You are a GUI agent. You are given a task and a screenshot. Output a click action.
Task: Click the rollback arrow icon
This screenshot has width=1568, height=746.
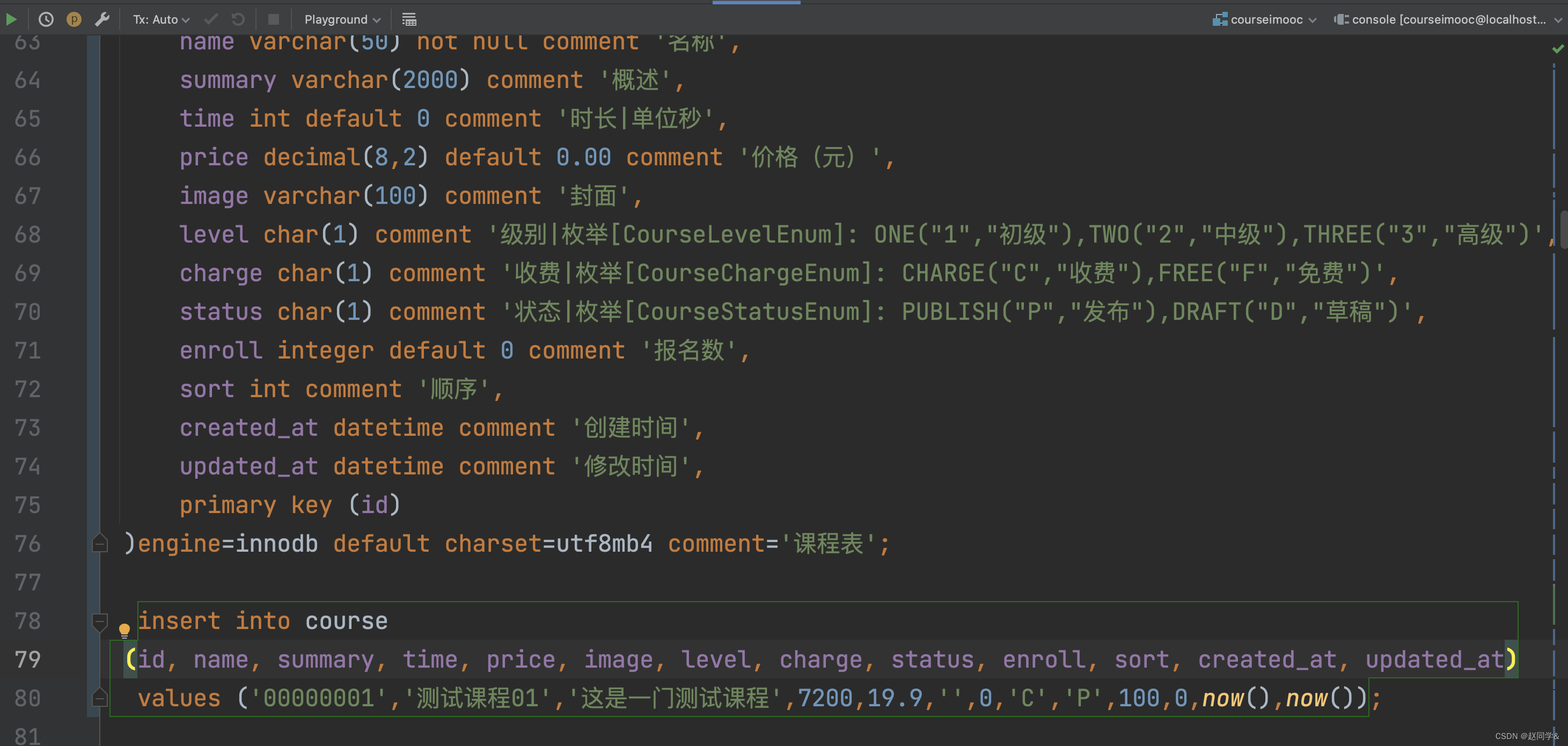(x=238, y=19)
